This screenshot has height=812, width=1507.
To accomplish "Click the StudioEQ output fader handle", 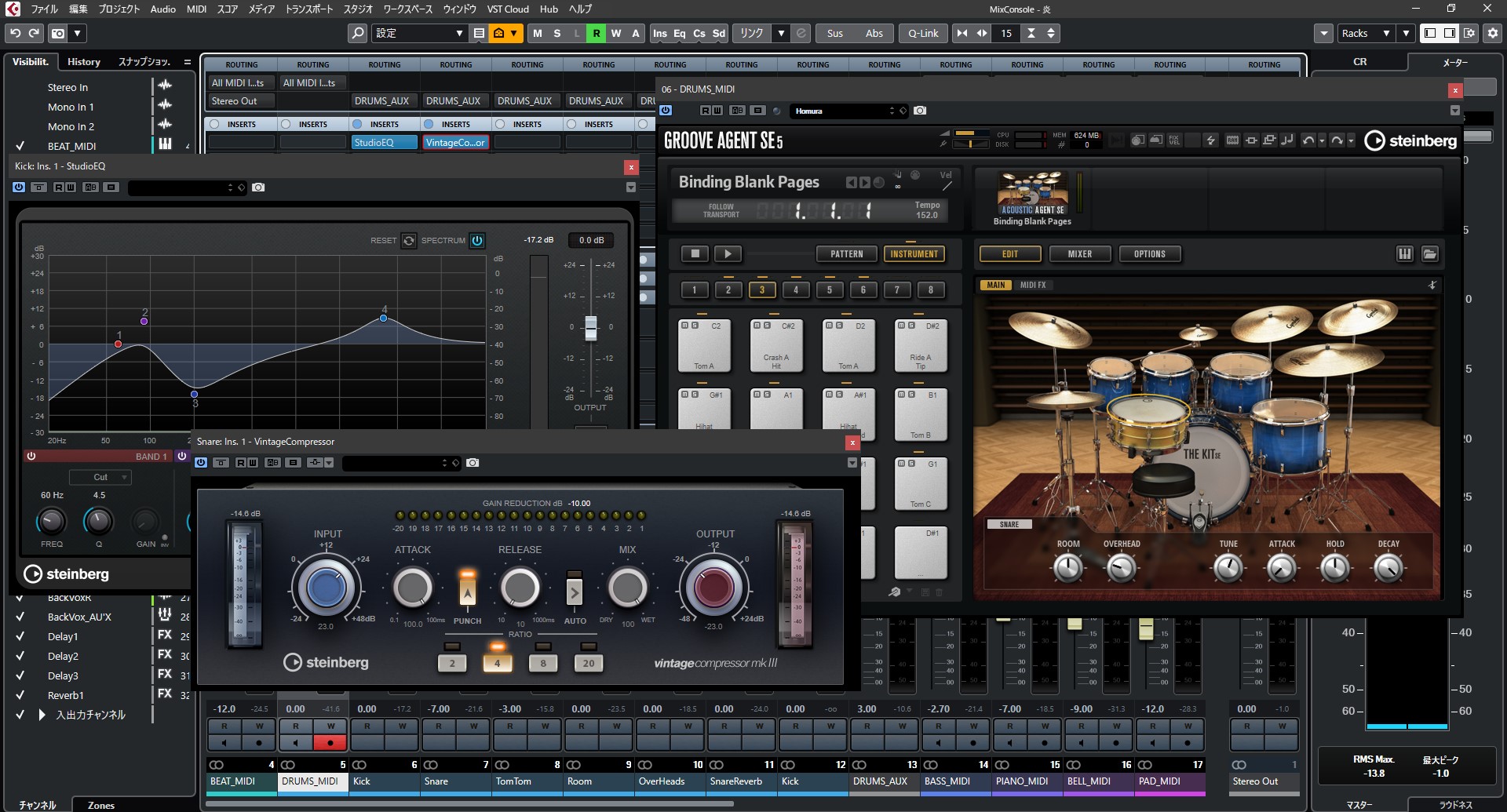I will 591,328.
